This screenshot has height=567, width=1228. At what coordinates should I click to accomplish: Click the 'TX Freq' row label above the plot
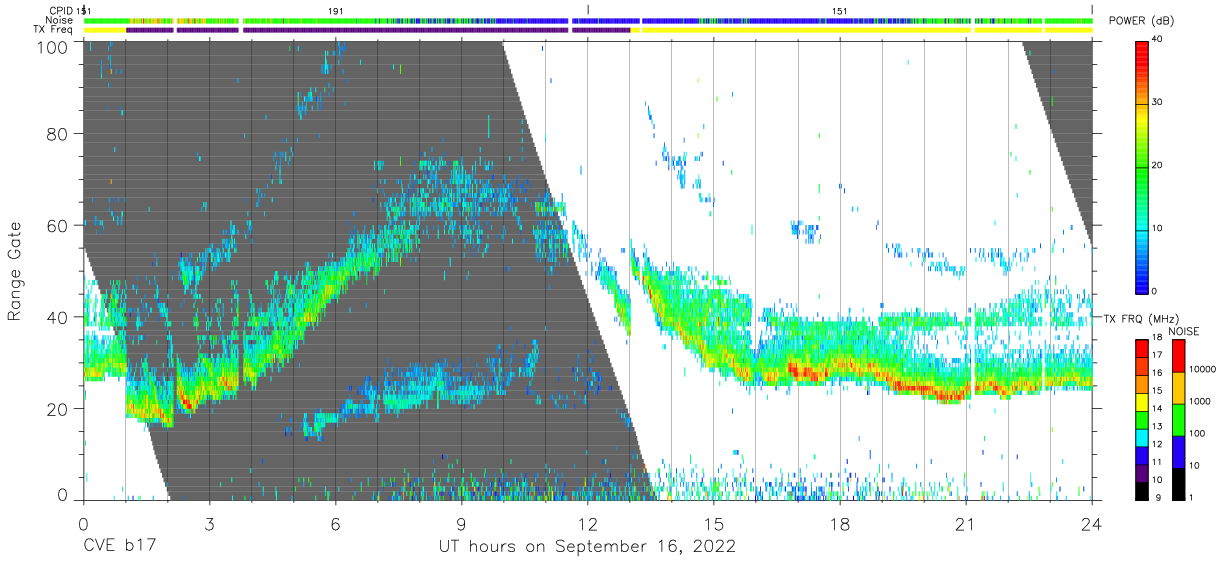55,30
